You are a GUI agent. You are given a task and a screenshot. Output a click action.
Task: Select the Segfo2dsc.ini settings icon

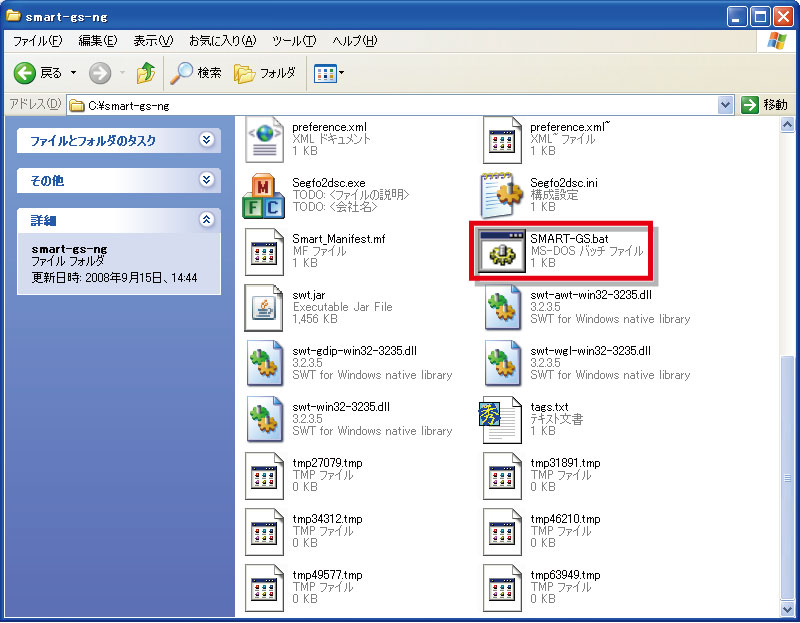tap(502, 194)
